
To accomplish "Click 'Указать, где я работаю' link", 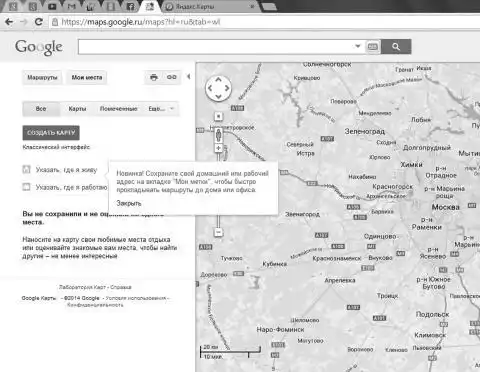I will click(72, 187).
